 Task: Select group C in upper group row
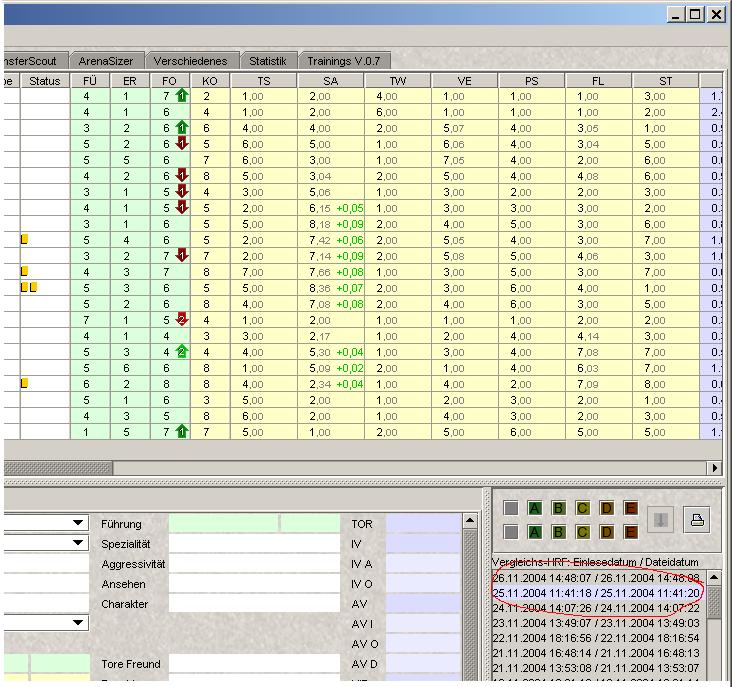coord(583,508)
